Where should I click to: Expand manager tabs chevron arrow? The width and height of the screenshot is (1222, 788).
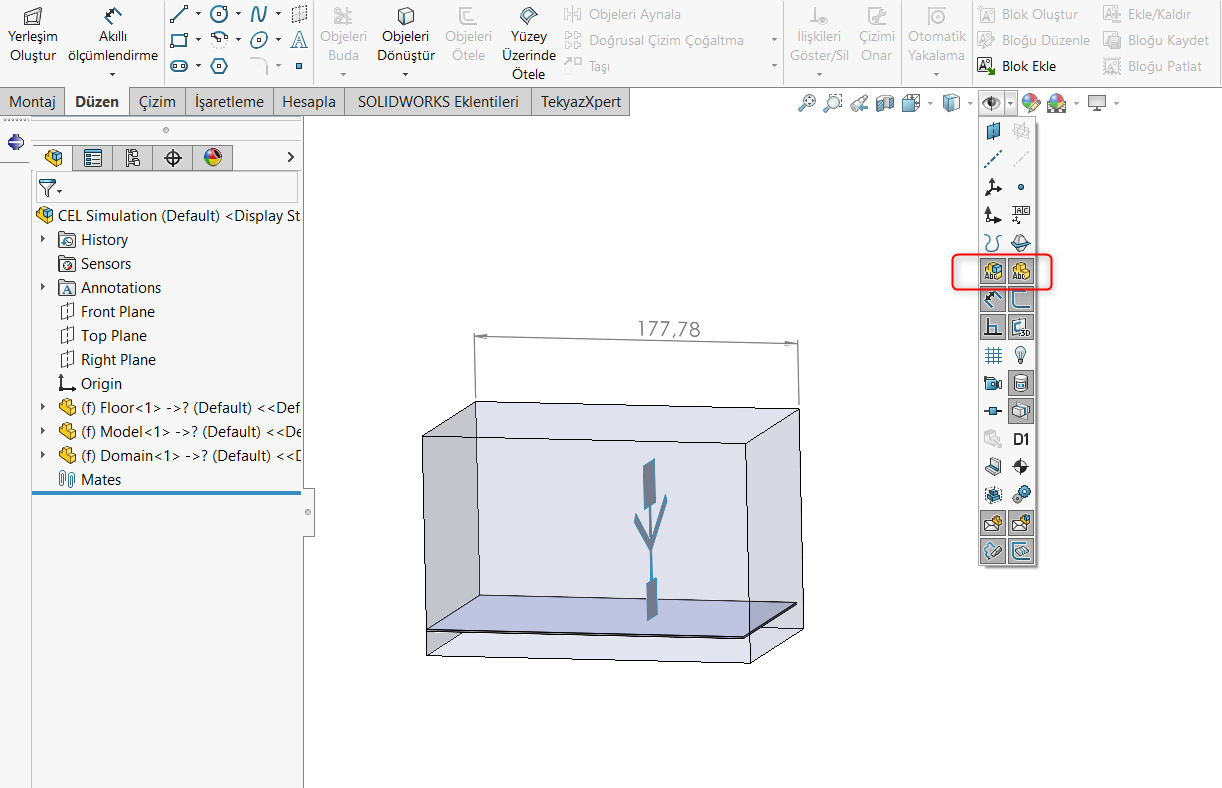click(x=290, y=157)
